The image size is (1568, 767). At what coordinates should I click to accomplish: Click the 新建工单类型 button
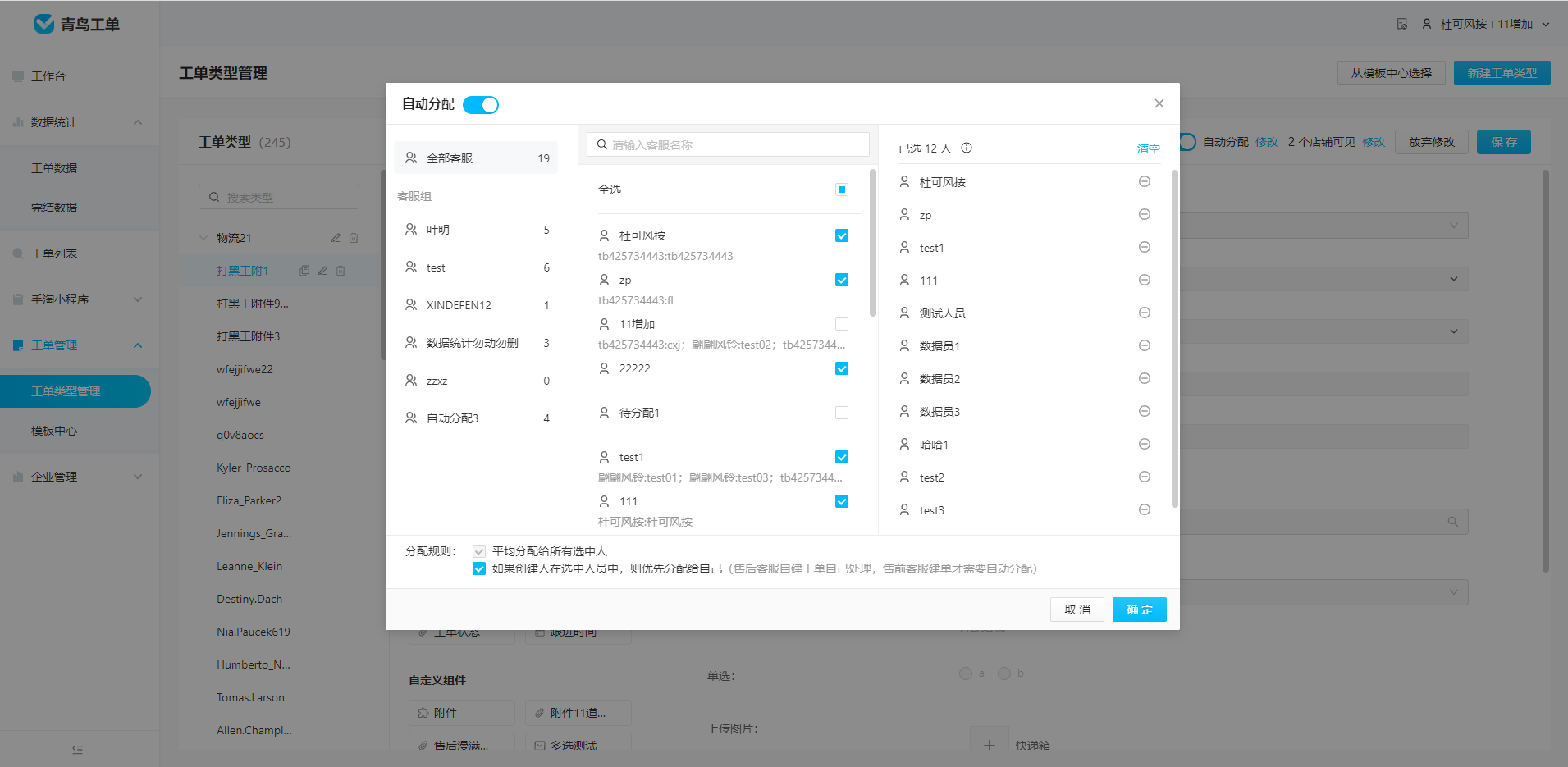pyautogui.click(x=1502, y=73)
